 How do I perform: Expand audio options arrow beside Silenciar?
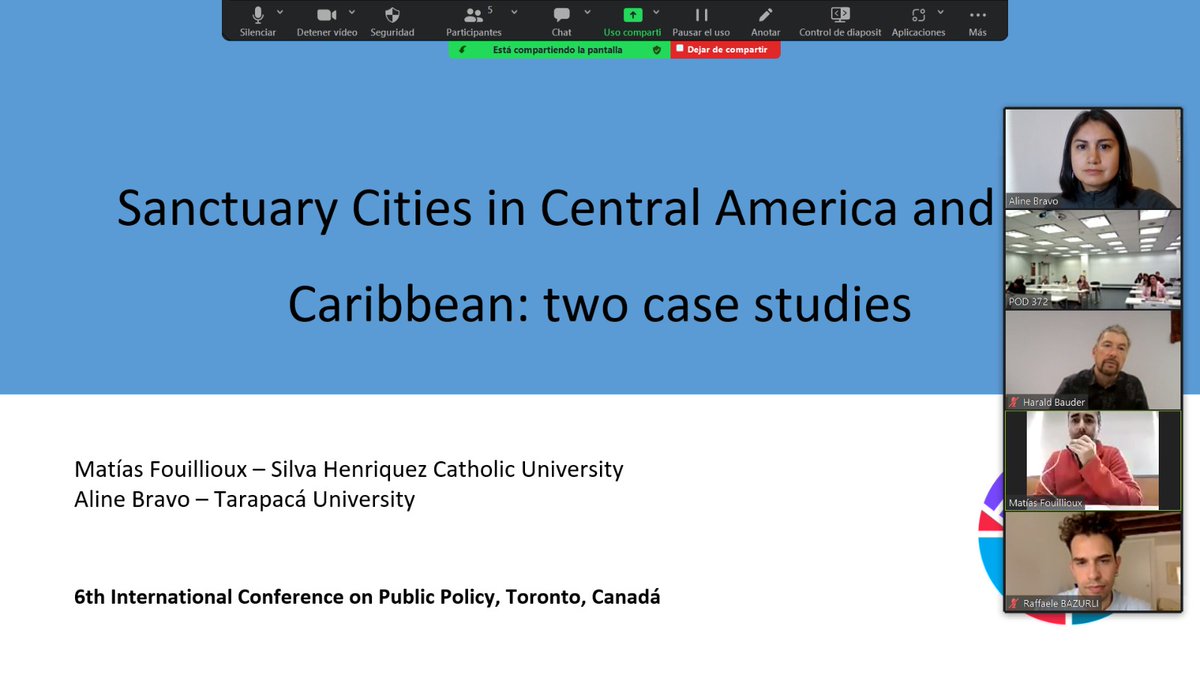tap(280, 12)
